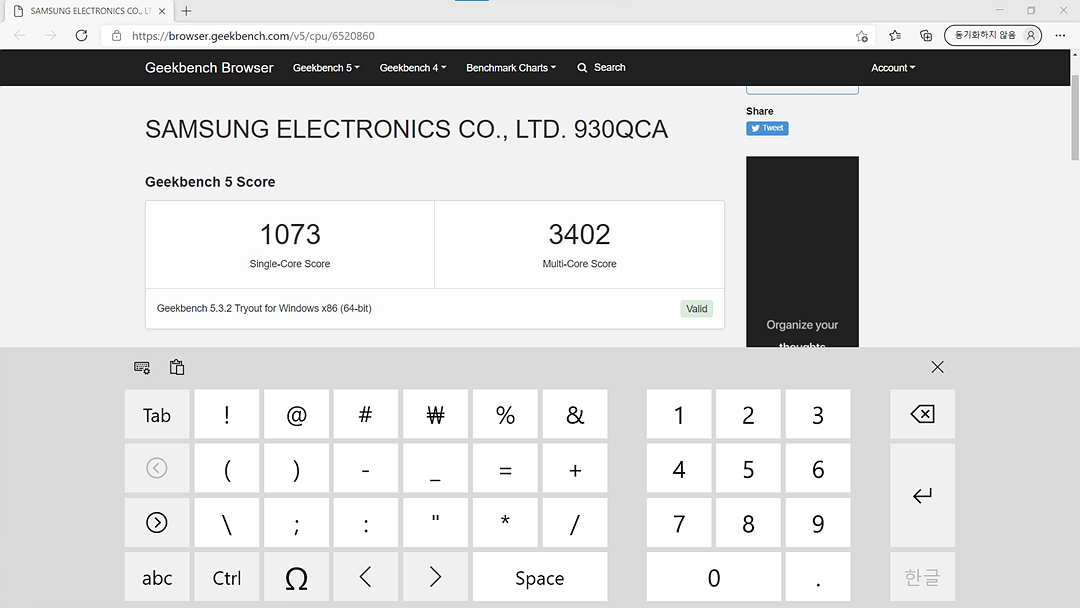
Task: Tap the double quote key
Action: pyautogui.click(x=435, y=523)
